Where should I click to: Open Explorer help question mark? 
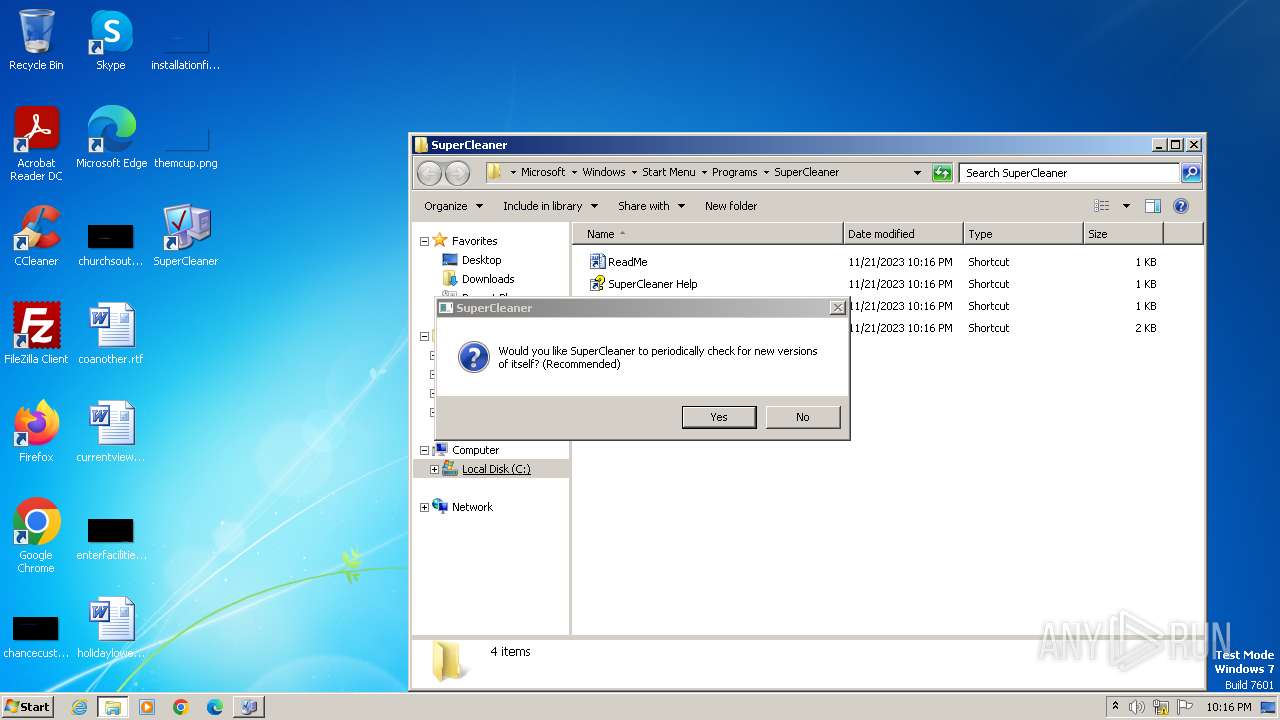[1180, 206]
